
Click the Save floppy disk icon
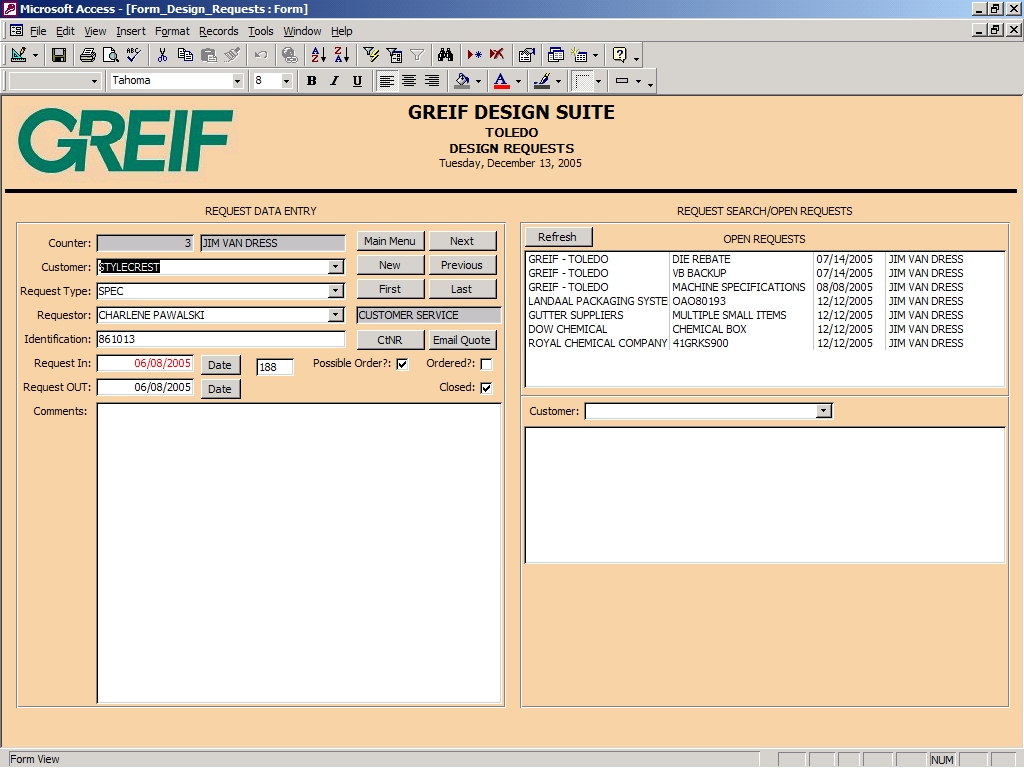pyautogui.click(x=59, y=55)
